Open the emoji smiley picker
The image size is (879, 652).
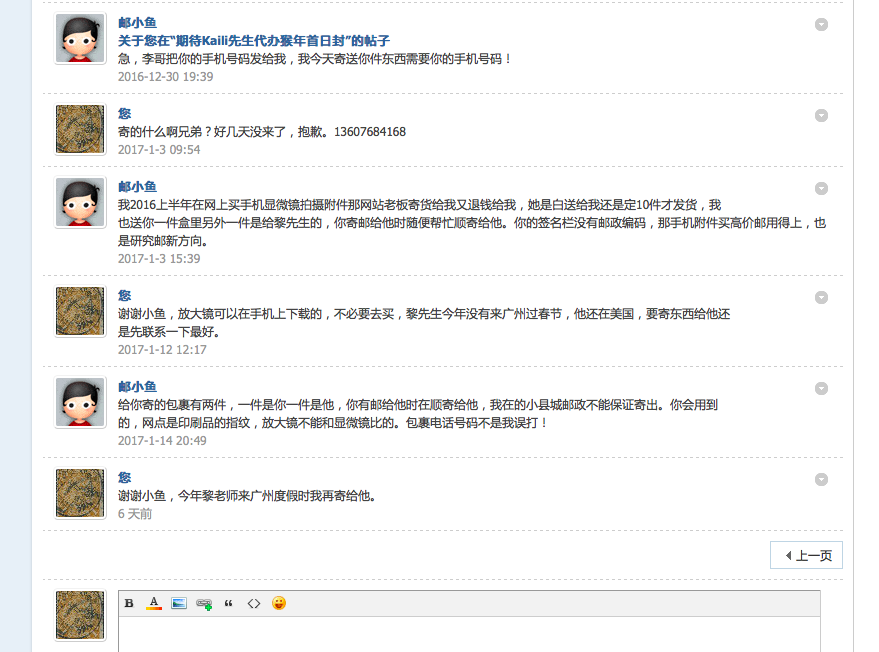point(279,603)
